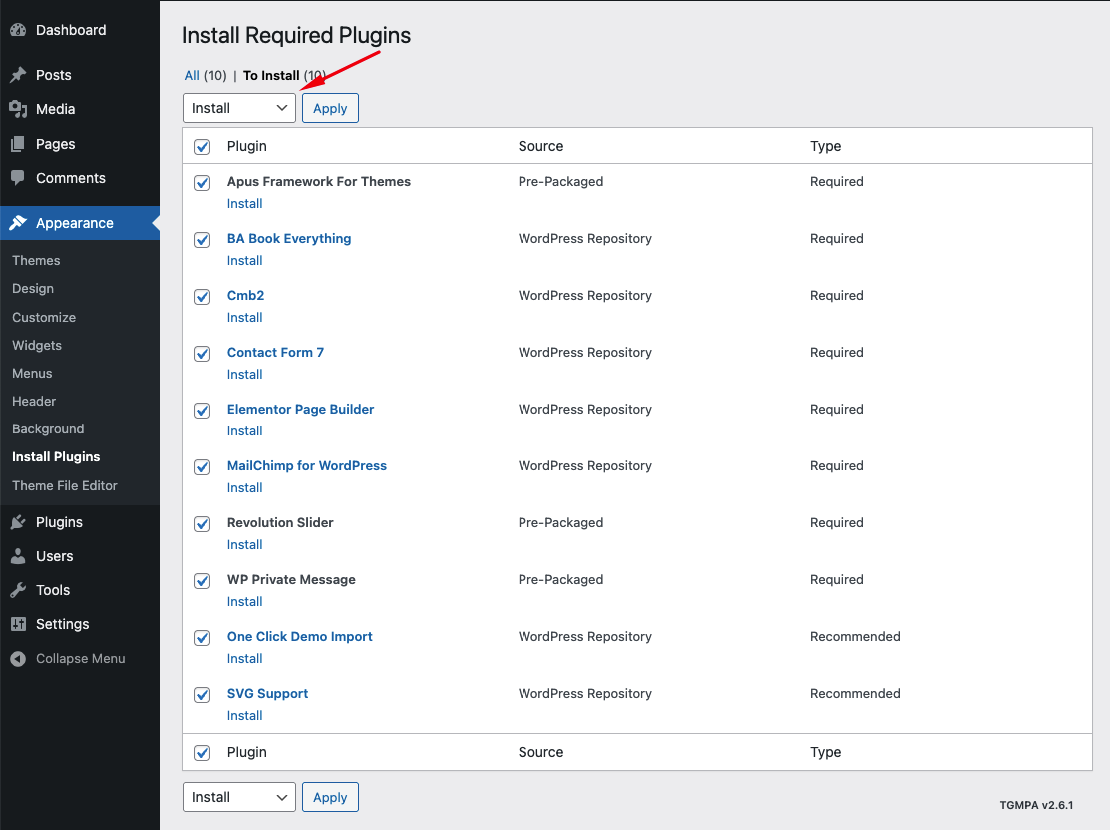Open the Settings sliders icon
This screenshot has height=830, width=1110.
click(18, 624)
